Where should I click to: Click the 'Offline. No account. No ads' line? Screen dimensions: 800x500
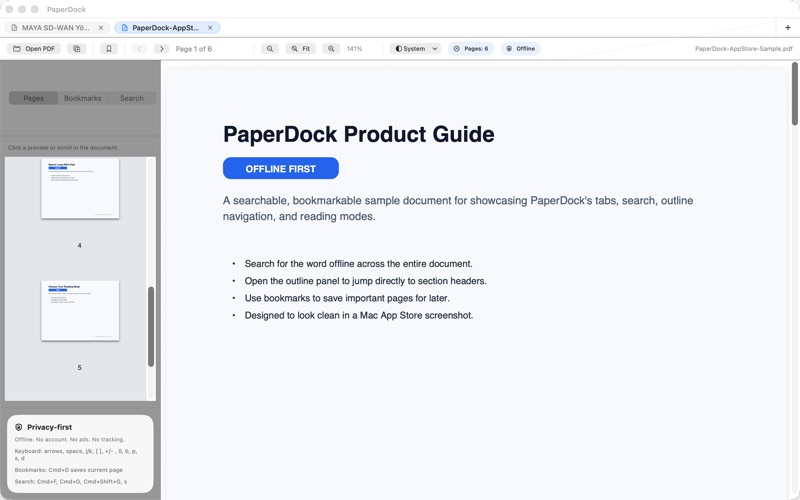[x=69, y=439]
